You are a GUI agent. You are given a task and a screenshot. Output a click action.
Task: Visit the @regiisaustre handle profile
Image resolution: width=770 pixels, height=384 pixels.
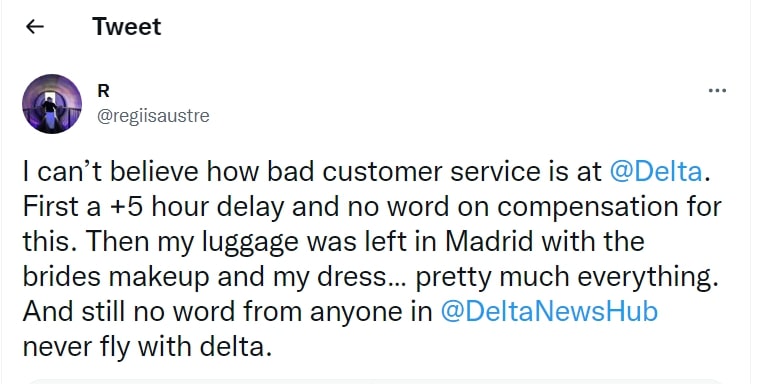153,116
